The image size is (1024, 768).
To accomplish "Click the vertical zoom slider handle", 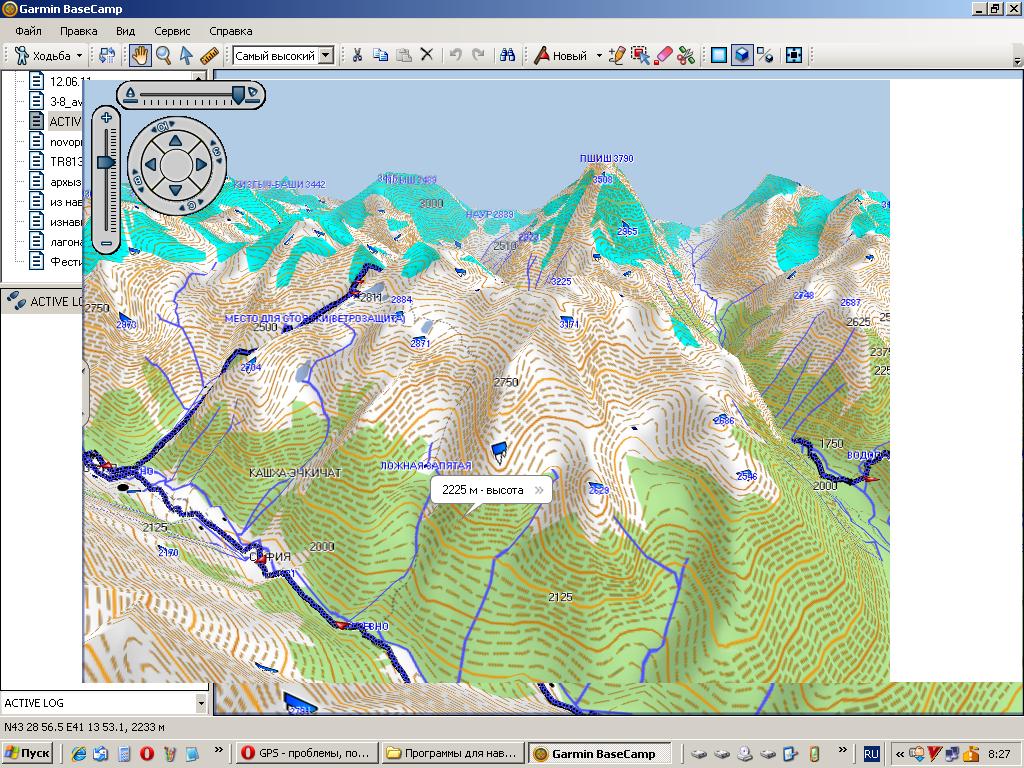I will pos(106,162).
